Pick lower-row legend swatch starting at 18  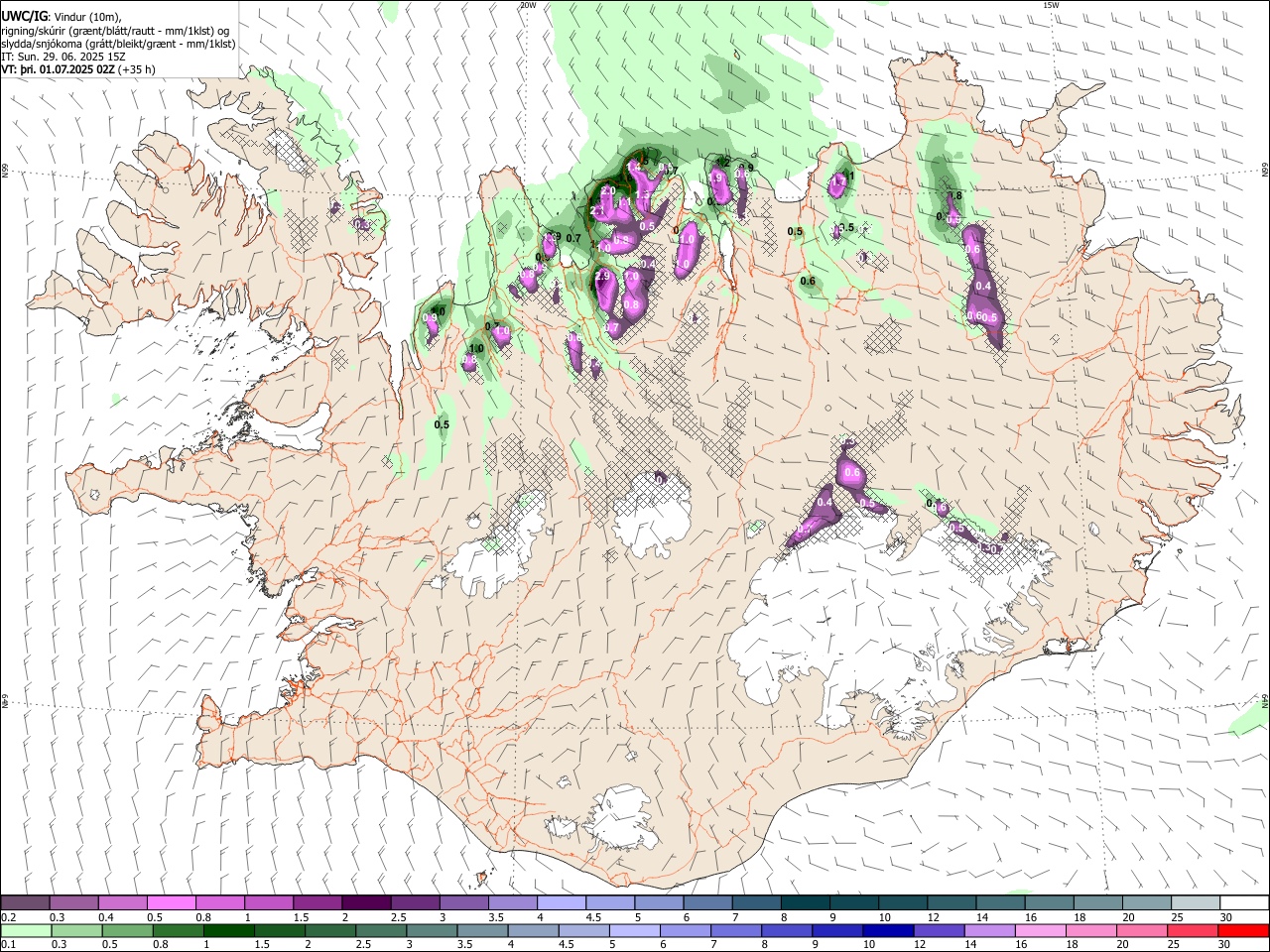1089,930
